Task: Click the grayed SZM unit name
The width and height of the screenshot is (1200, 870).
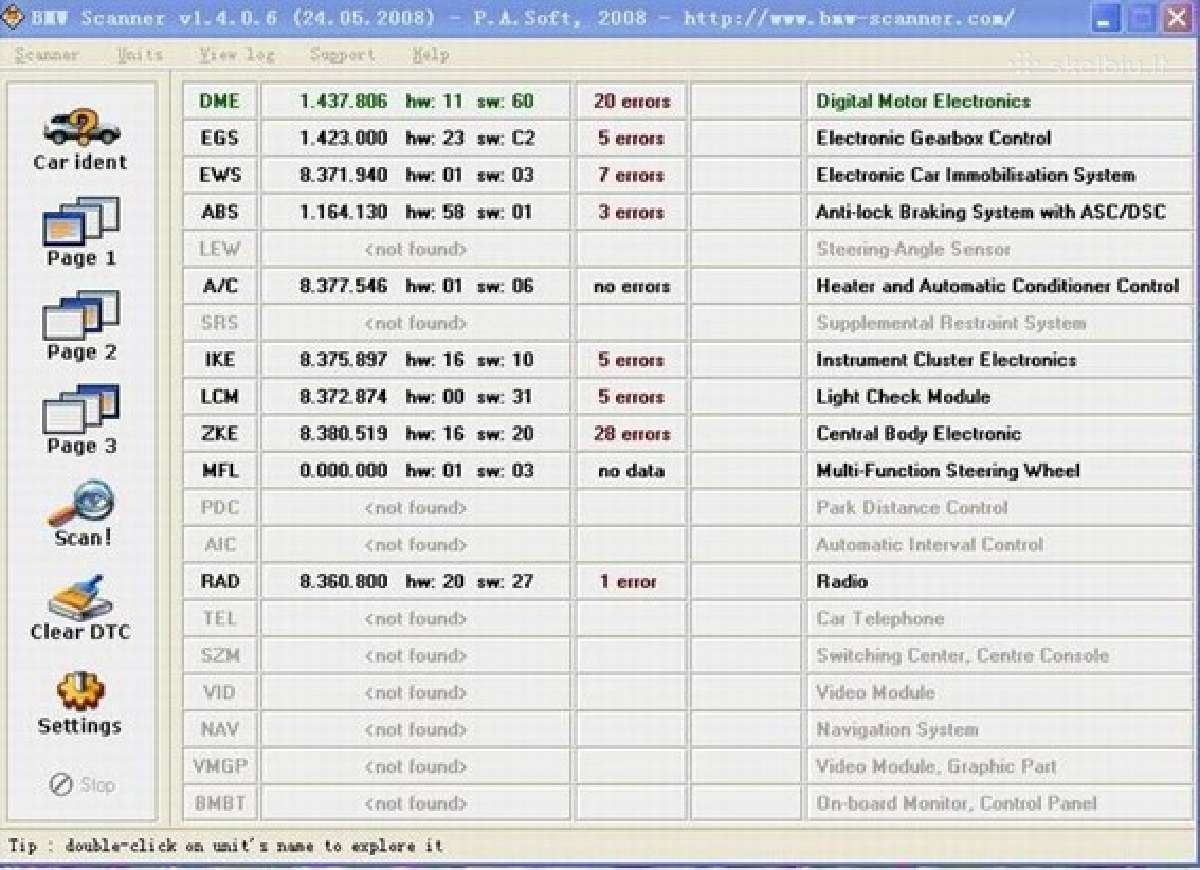Action: [x=220, y=656]
